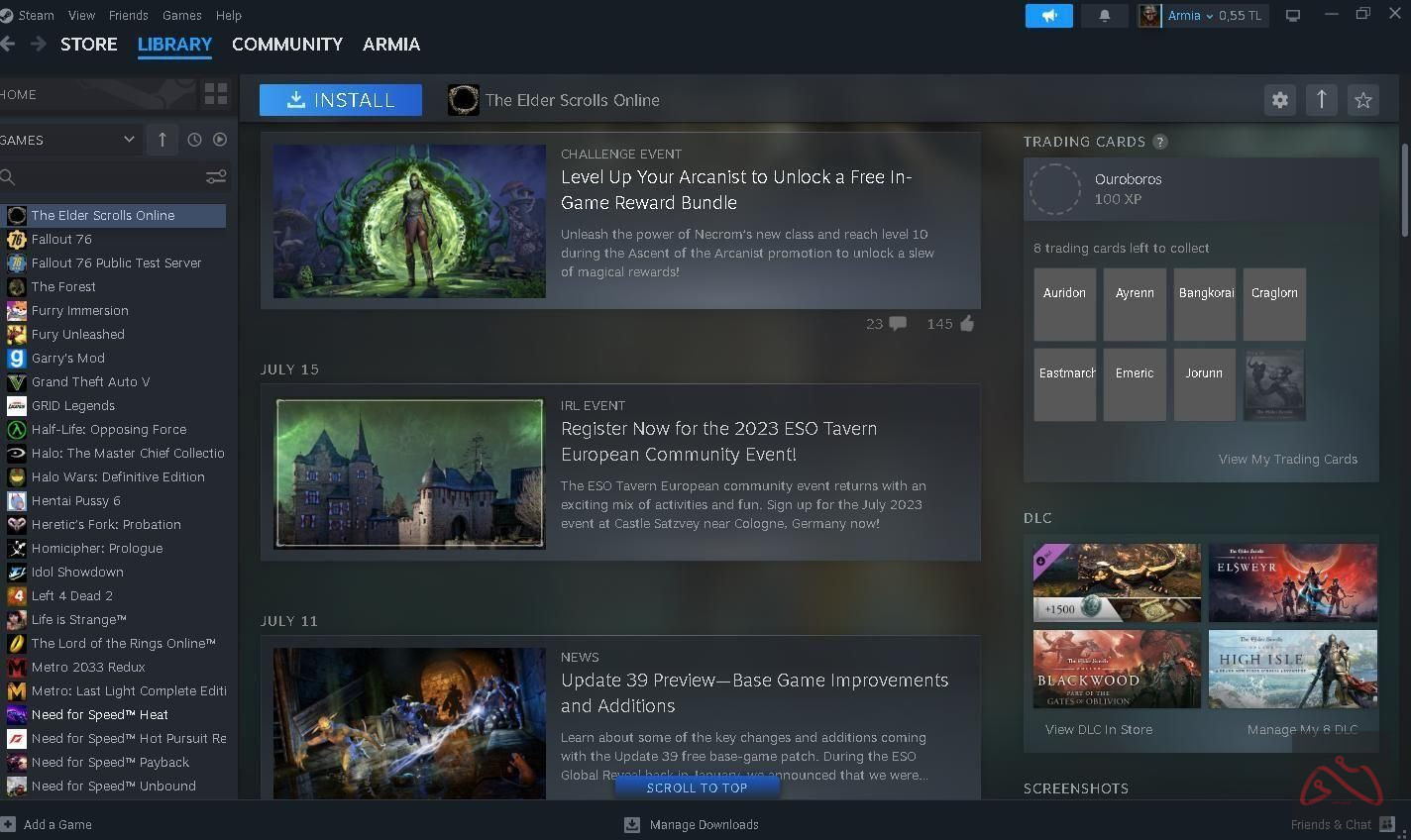Collapse the games list with up arrow
This screenshot has width=1411, height=840.
coord(163,140)
